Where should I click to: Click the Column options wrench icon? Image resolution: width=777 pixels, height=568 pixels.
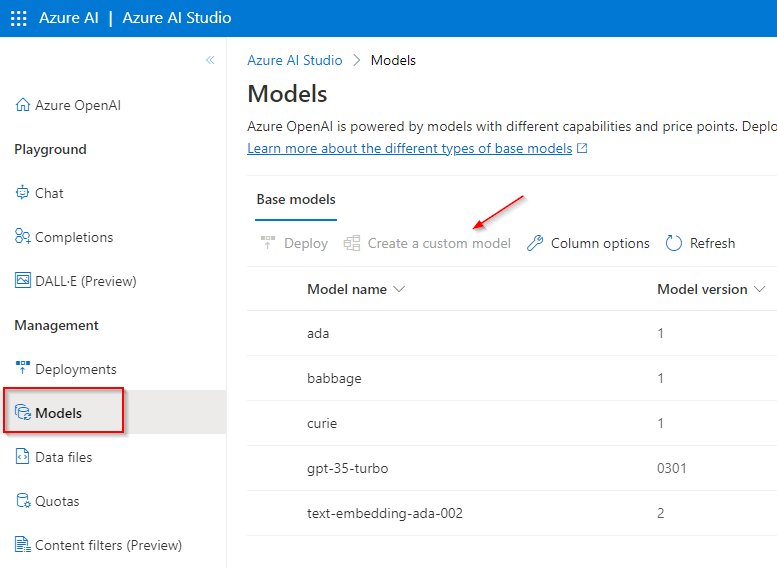click(535, 243)
